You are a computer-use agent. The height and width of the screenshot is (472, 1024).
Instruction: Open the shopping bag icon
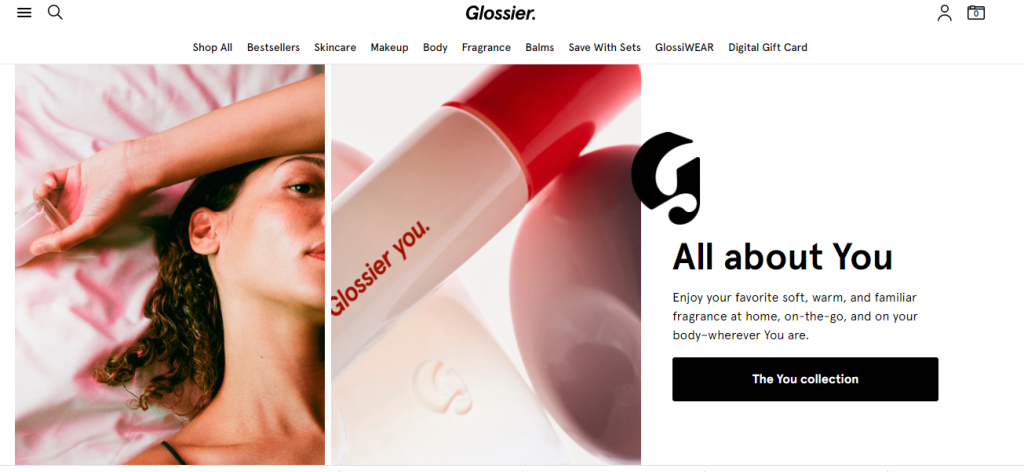[976, 12]
